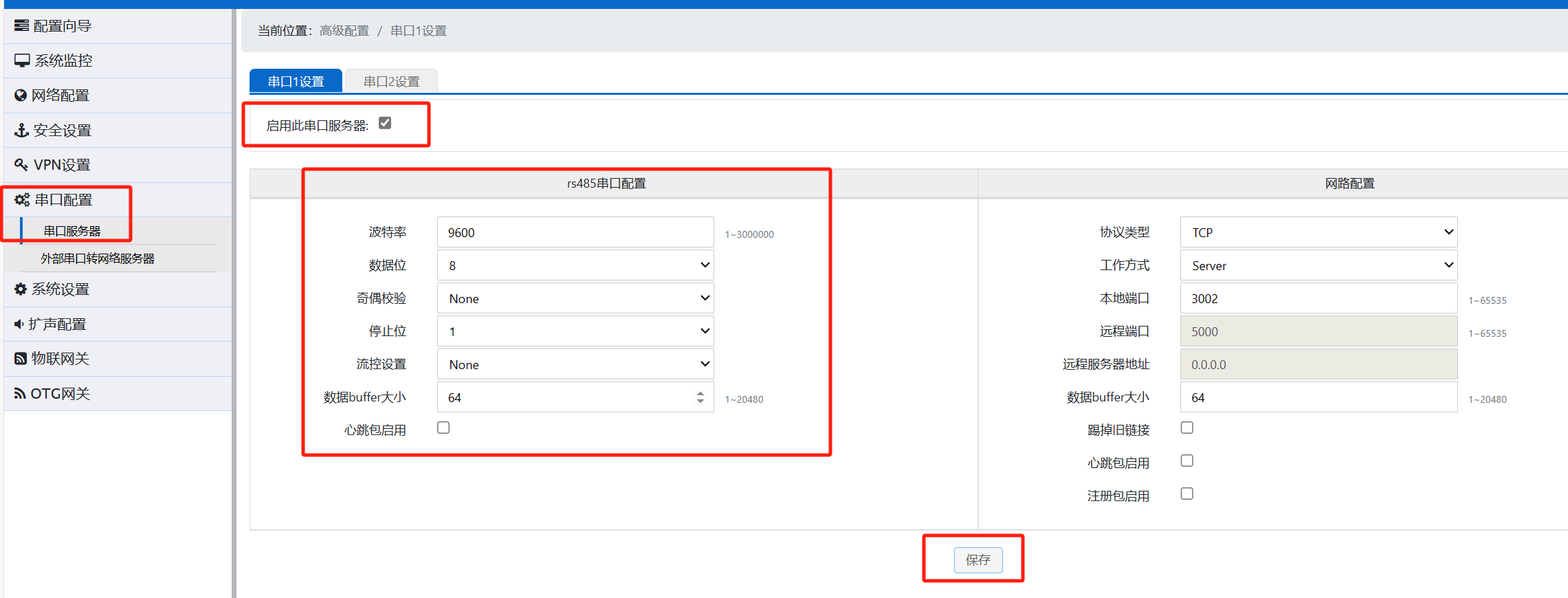Image resolution: width=1568 pixels, height=598 pixels.
Task: Click the 系统监控 monitor icon
Action: 22,60
